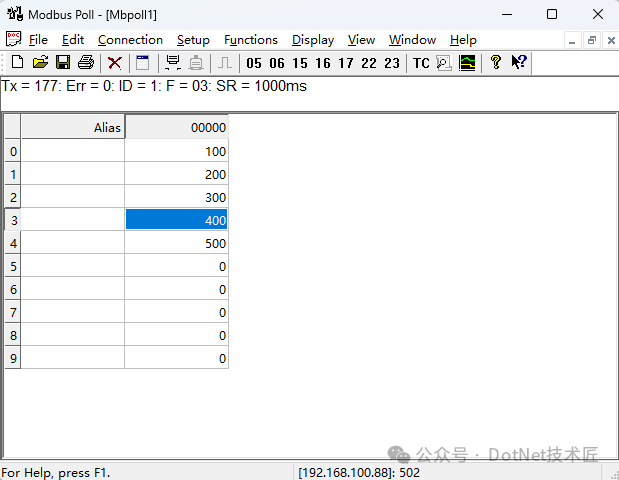Open the Setup menu
Image resolution: width=619 pixels, height=480 pixels.
193,40
